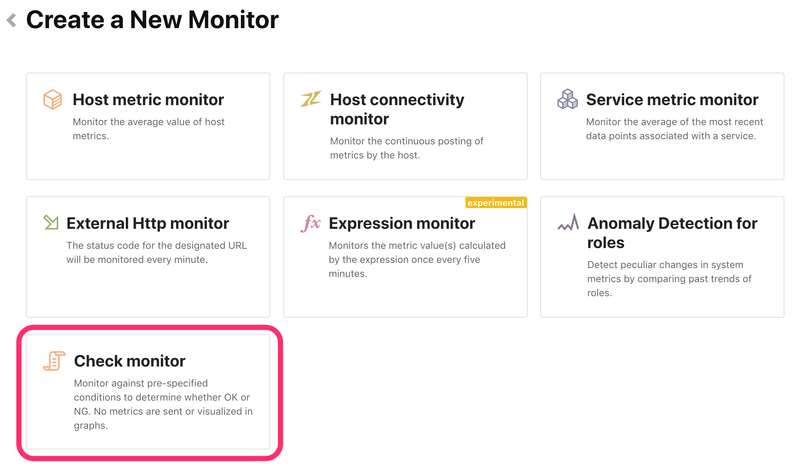Open the Check monitor title
Viewport: 800px width, 468px height.
coord(130,361)
